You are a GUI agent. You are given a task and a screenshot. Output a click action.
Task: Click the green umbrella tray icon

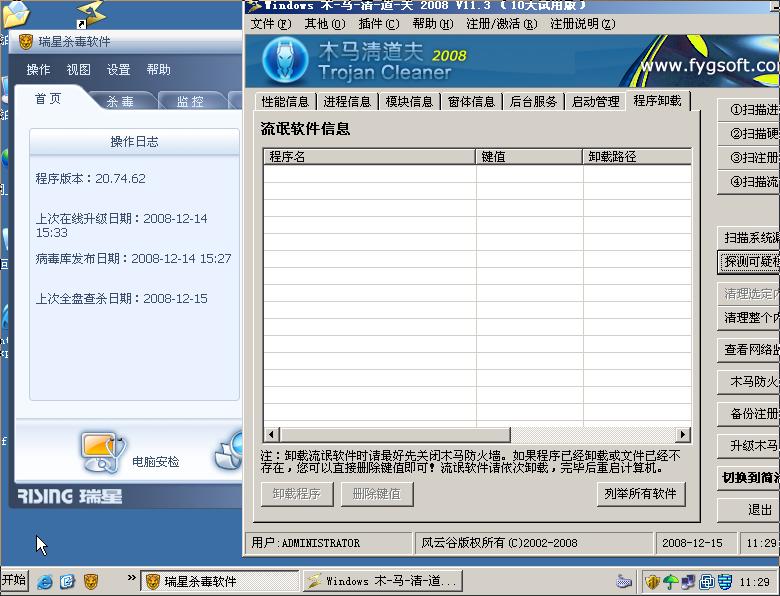pos(671,581)
